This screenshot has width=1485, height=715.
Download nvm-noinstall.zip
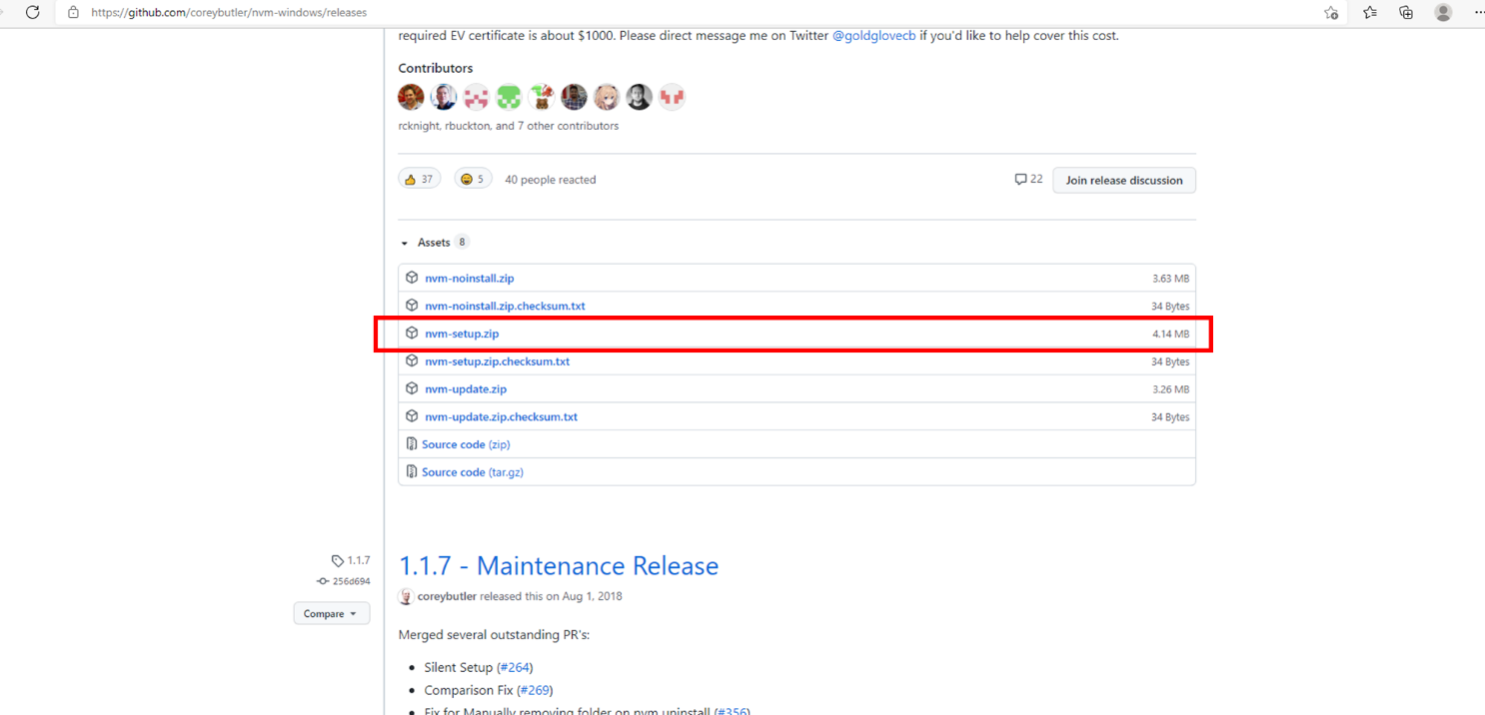pos(469,278)
